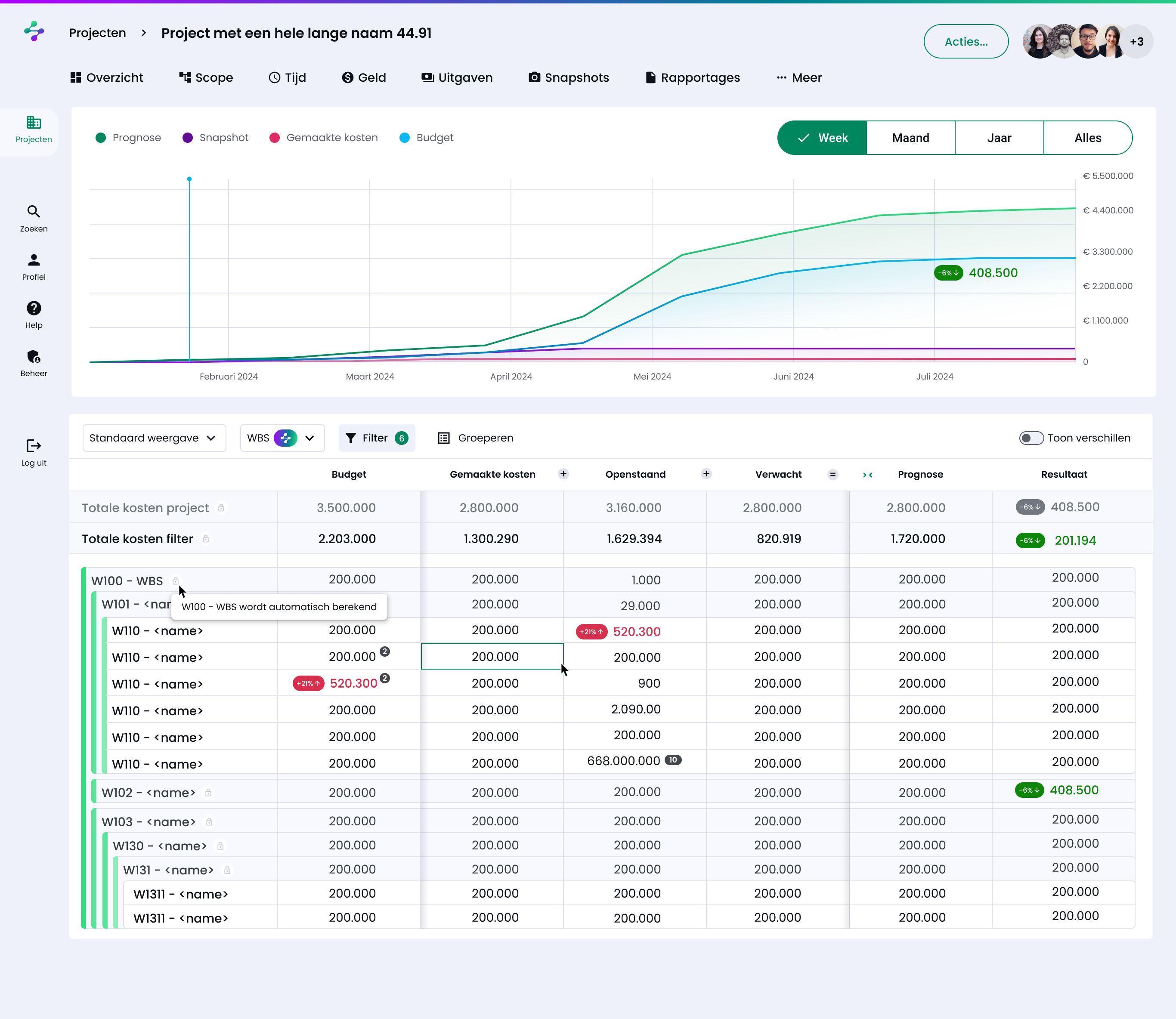Select the Maand time range

pos(910,138)
